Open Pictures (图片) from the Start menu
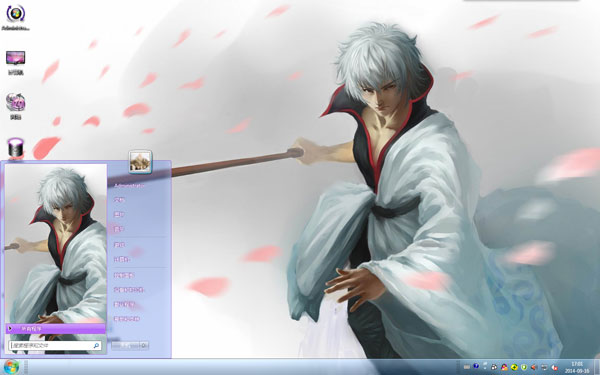The height and width of the screenshot is (375, 600). tap(119, 214)
